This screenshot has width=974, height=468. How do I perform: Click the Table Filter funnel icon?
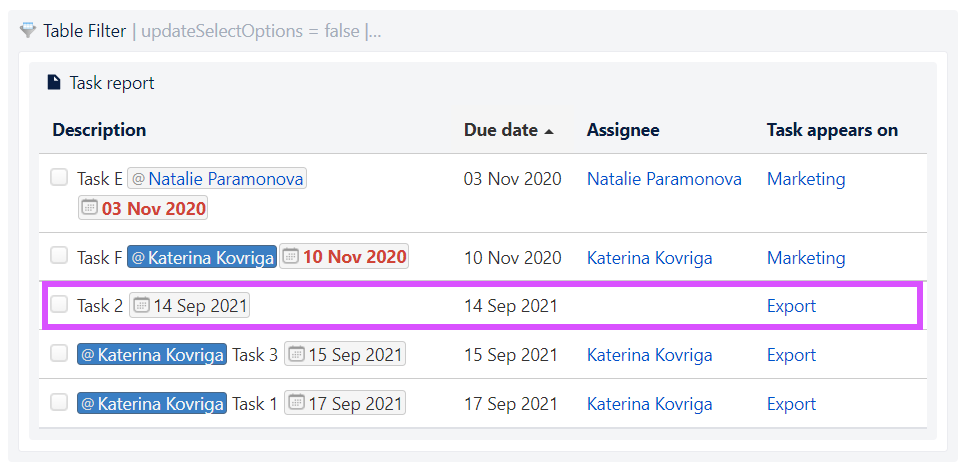point(28,30)
